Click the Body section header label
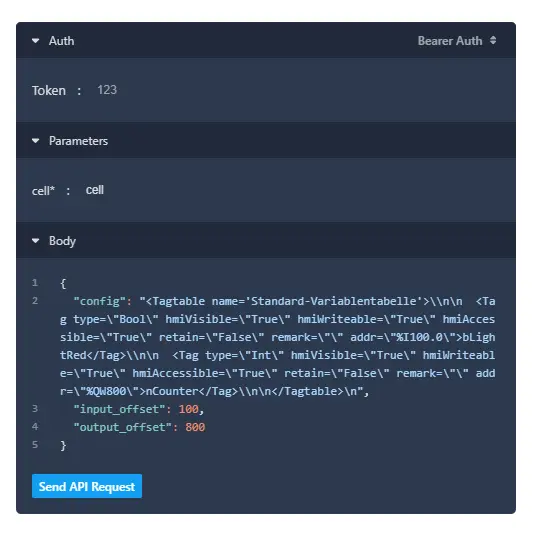 pos(62,241)
